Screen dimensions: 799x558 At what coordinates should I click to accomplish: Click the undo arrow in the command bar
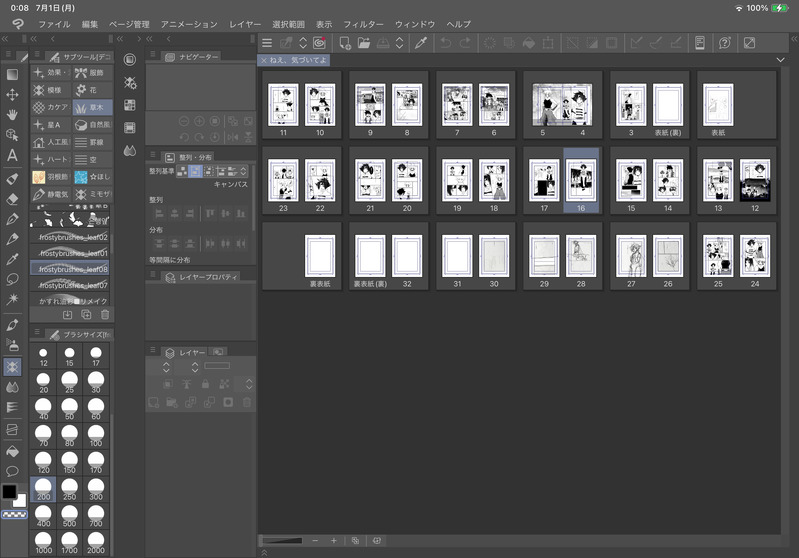point(446,43)
